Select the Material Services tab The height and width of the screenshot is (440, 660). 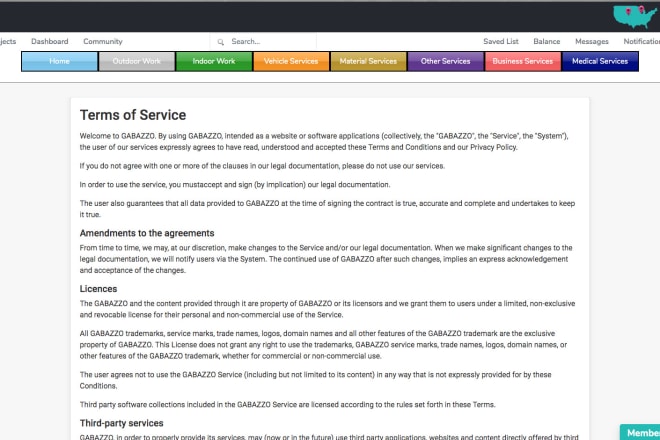[x=368, y=61]
